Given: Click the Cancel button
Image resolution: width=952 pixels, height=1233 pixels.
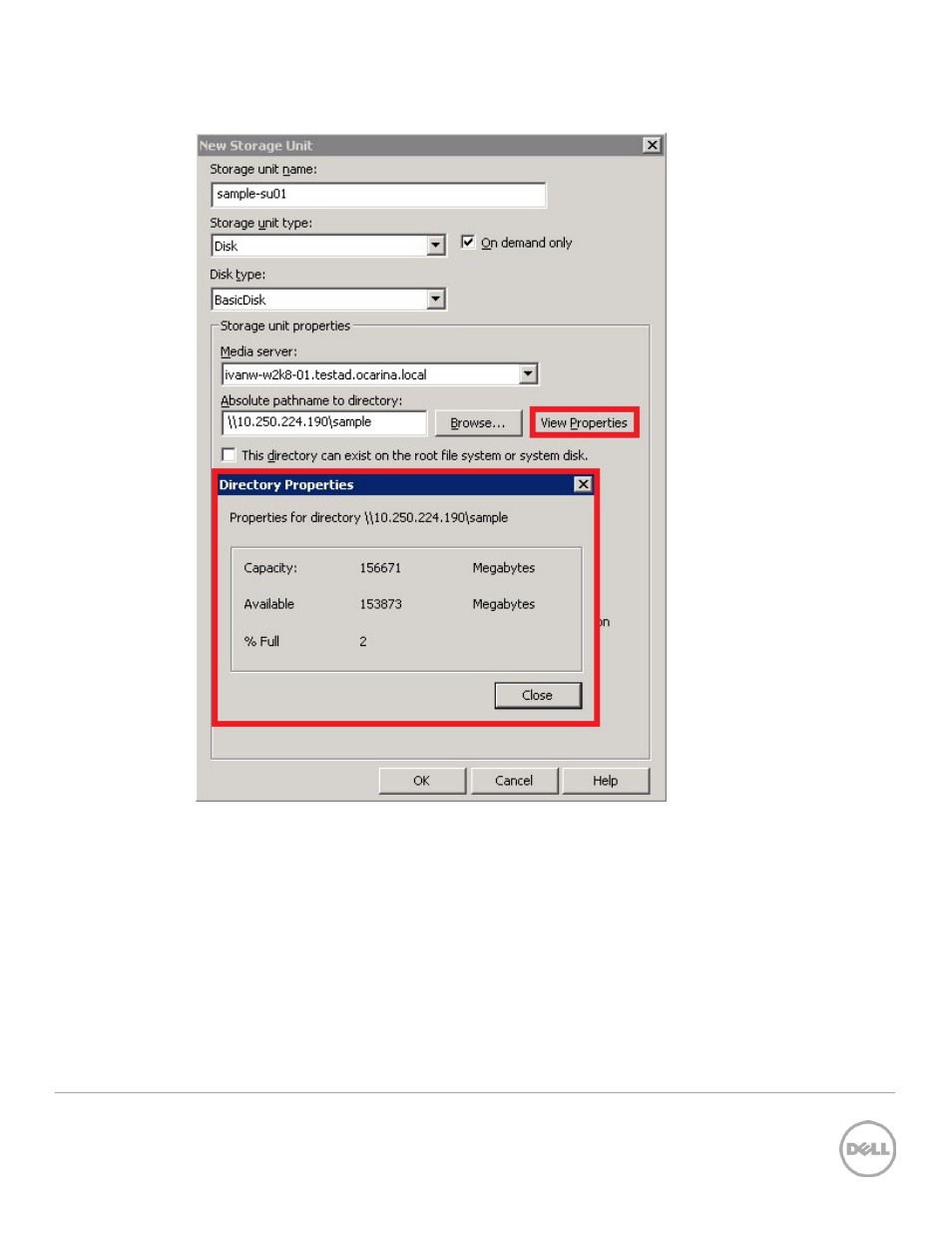Looking at the screenshot, I should tap(514, 781).
